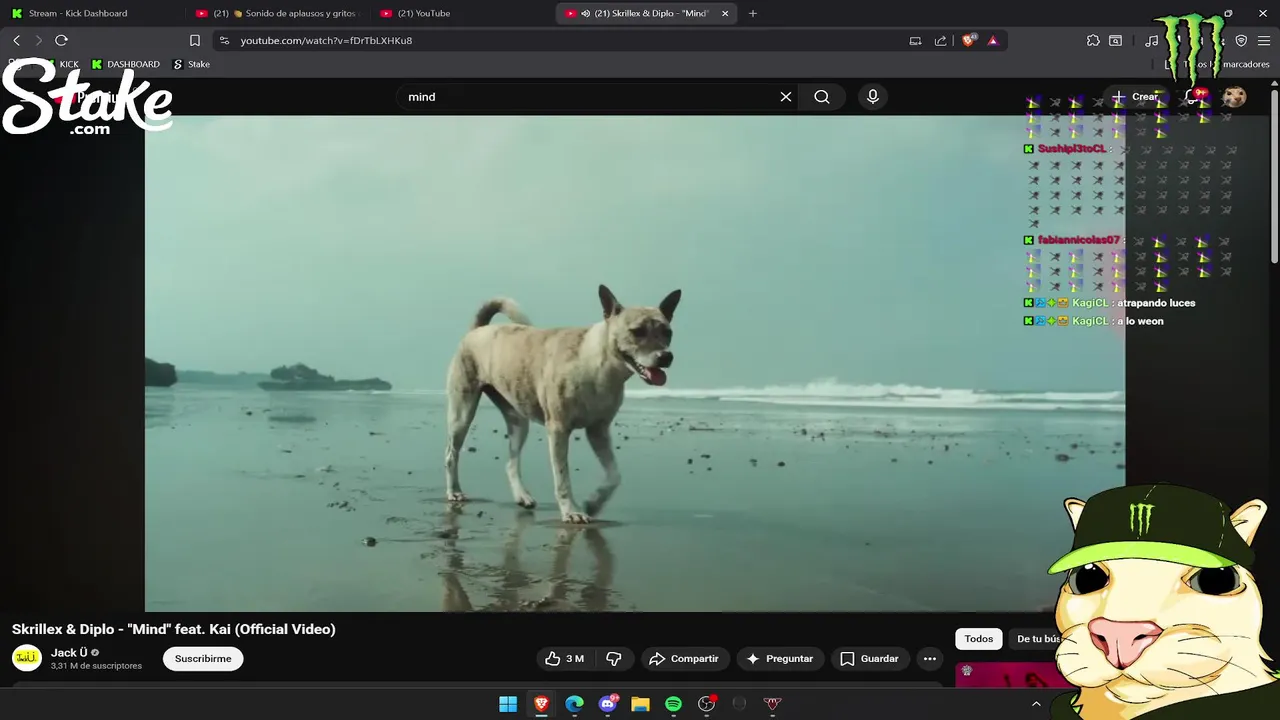Open the Brave VPN shield icon

[1241, 40]
